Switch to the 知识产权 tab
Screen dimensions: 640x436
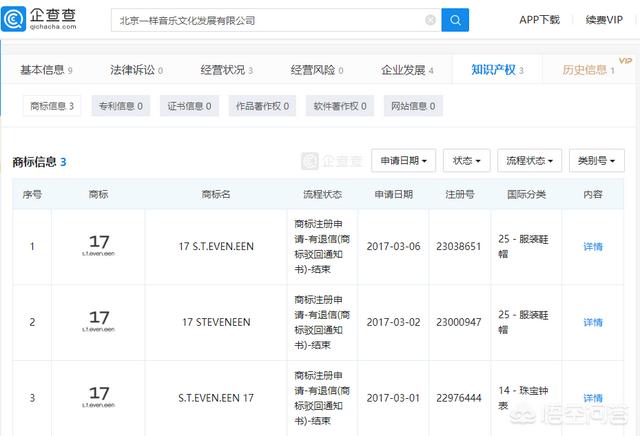tap(497, 70)
